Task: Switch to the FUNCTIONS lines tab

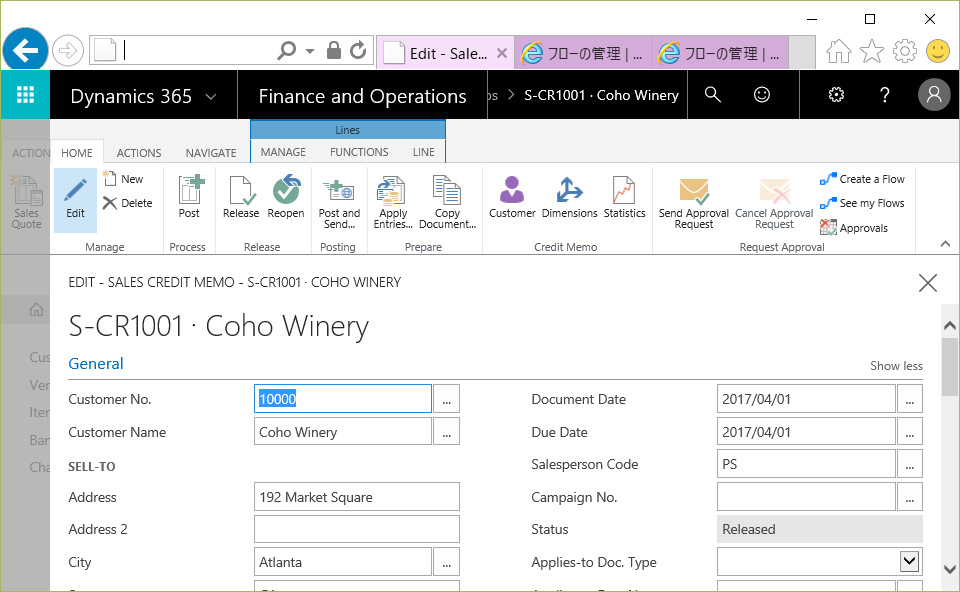Action: tap(359, 152)
